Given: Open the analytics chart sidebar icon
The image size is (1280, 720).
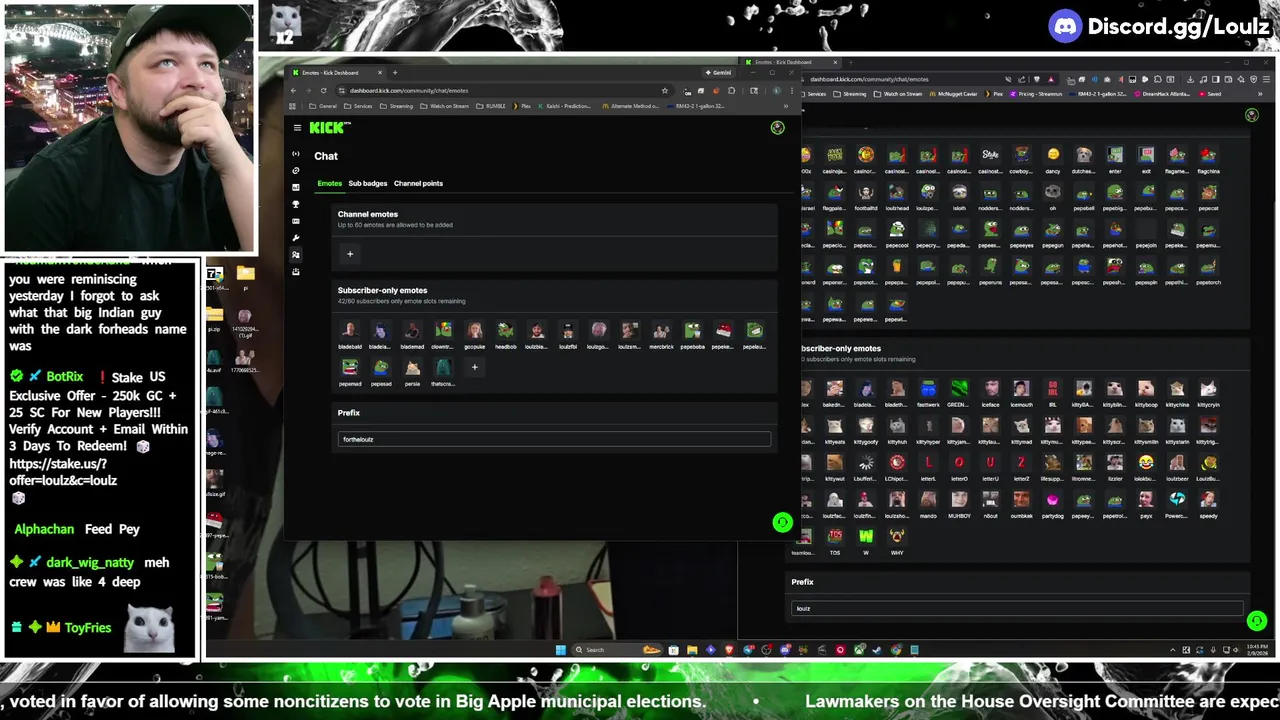Looking at the screenshot, I should 296,187.
